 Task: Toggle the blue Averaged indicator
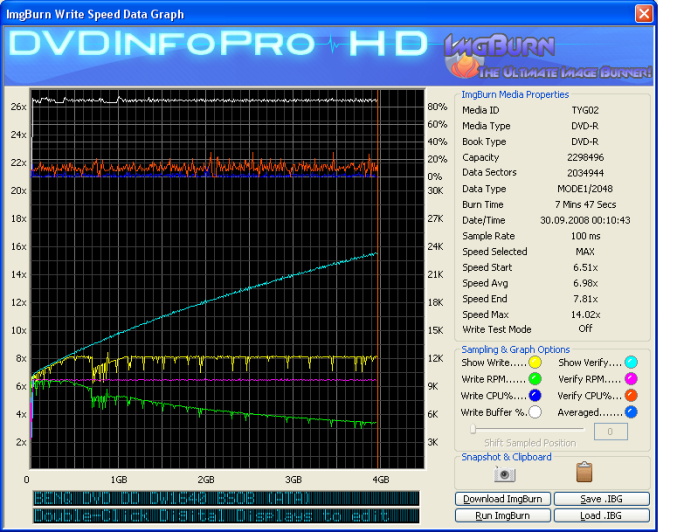pos(631,411)
